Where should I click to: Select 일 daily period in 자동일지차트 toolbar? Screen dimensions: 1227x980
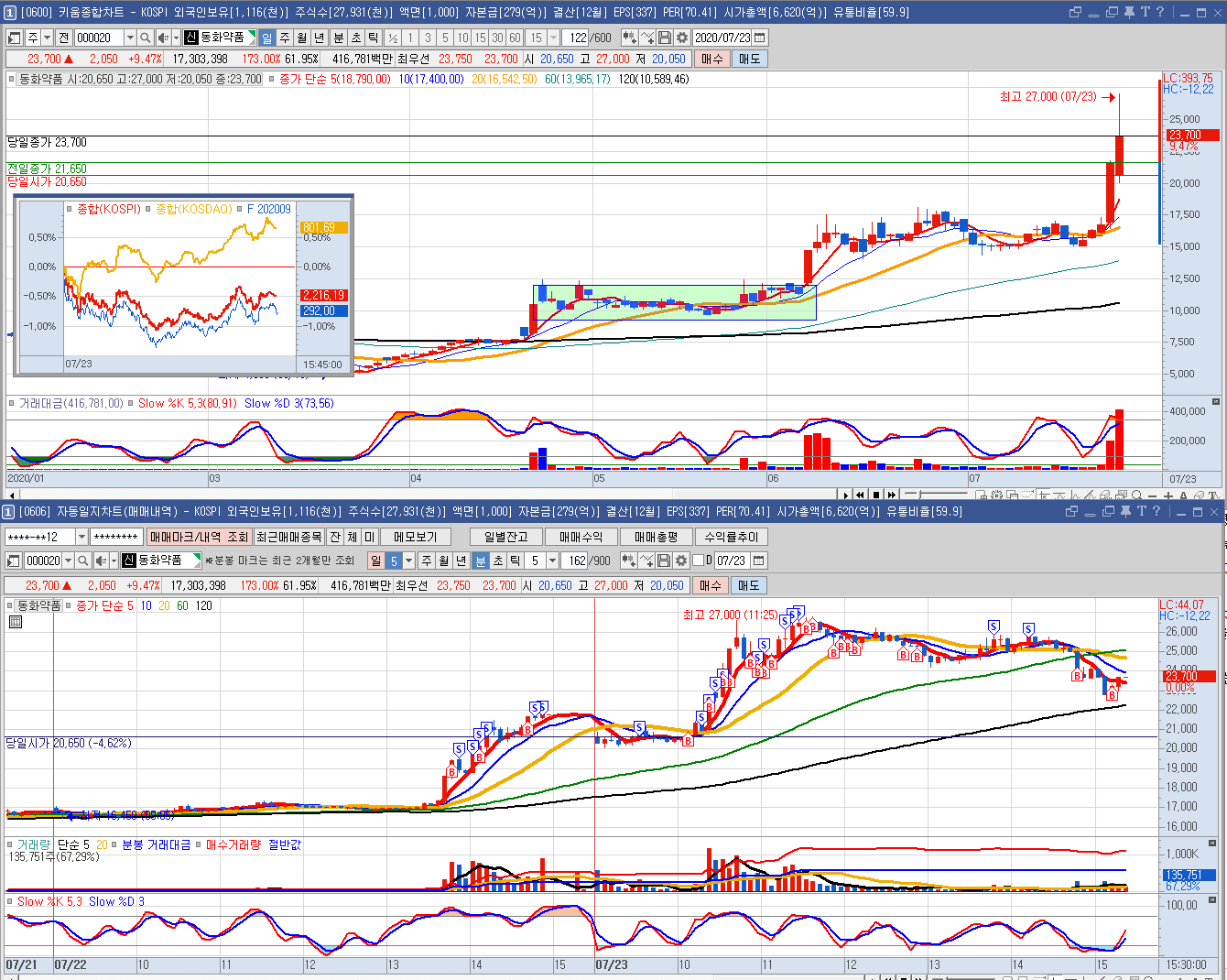click(x=376, y=560)
